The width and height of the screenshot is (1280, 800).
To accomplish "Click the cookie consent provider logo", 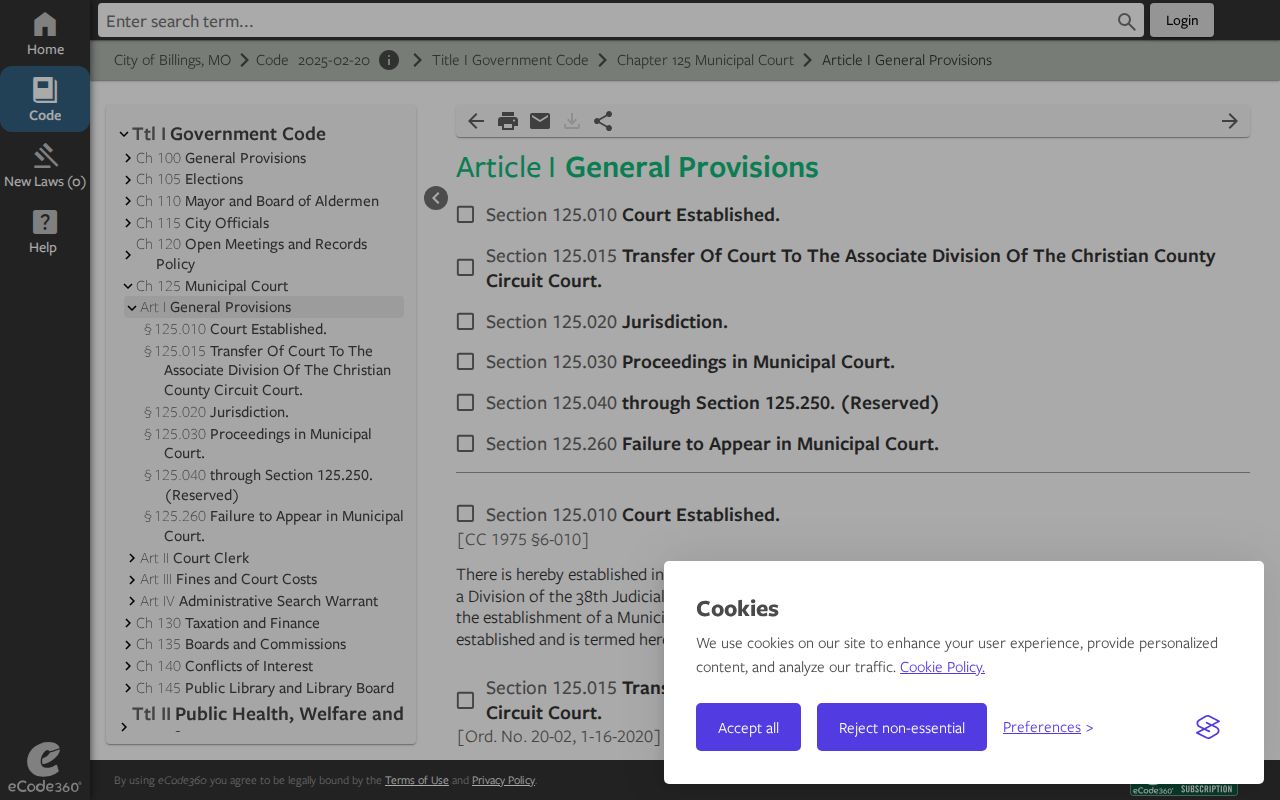I will coord(1208,727).
